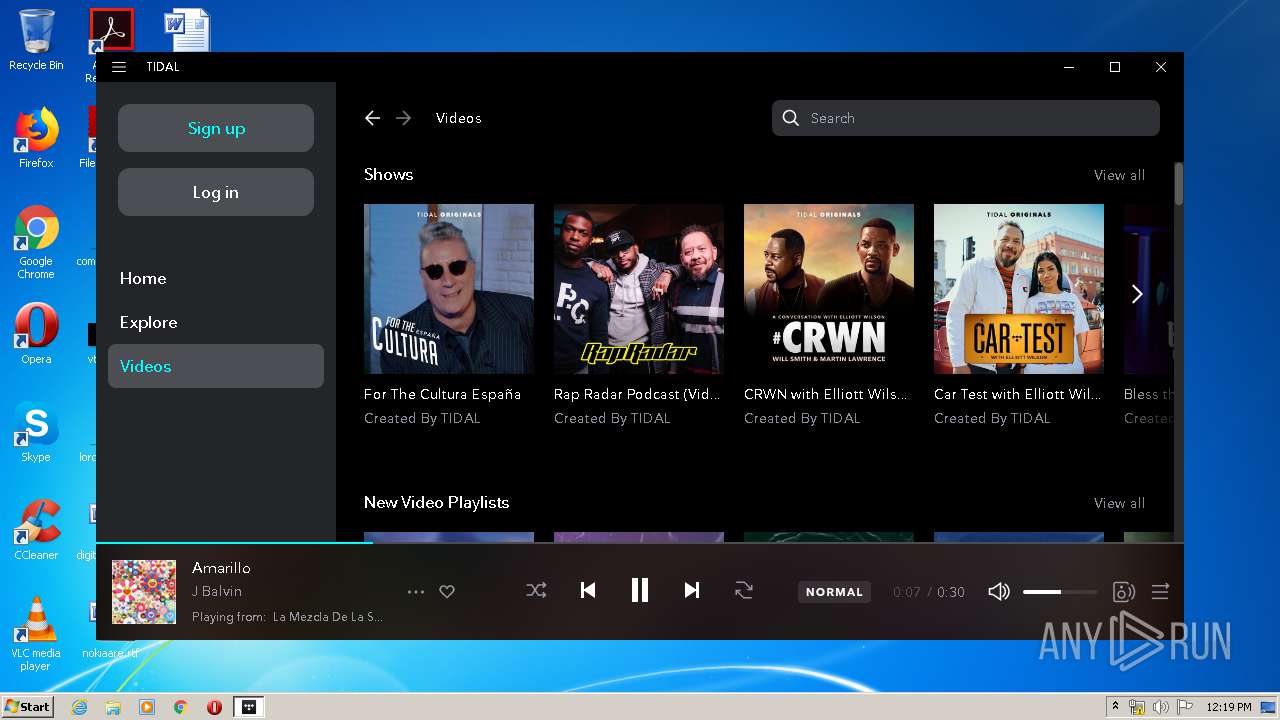Open the Car Test show thumbnail

pos(1019,289)
